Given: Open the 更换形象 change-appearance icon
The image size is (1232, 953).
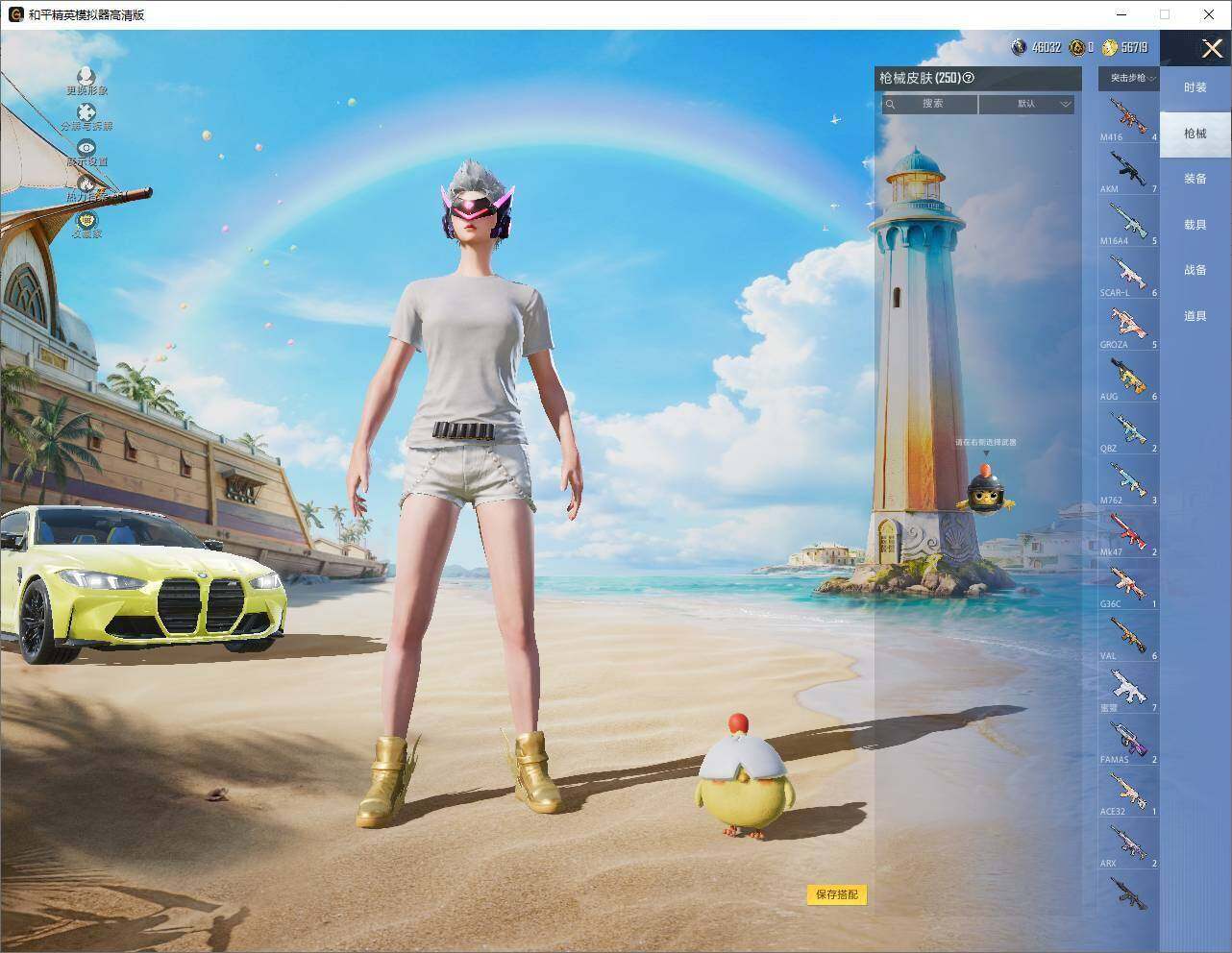Looking at the screenshot, I should tap(86, 77).
